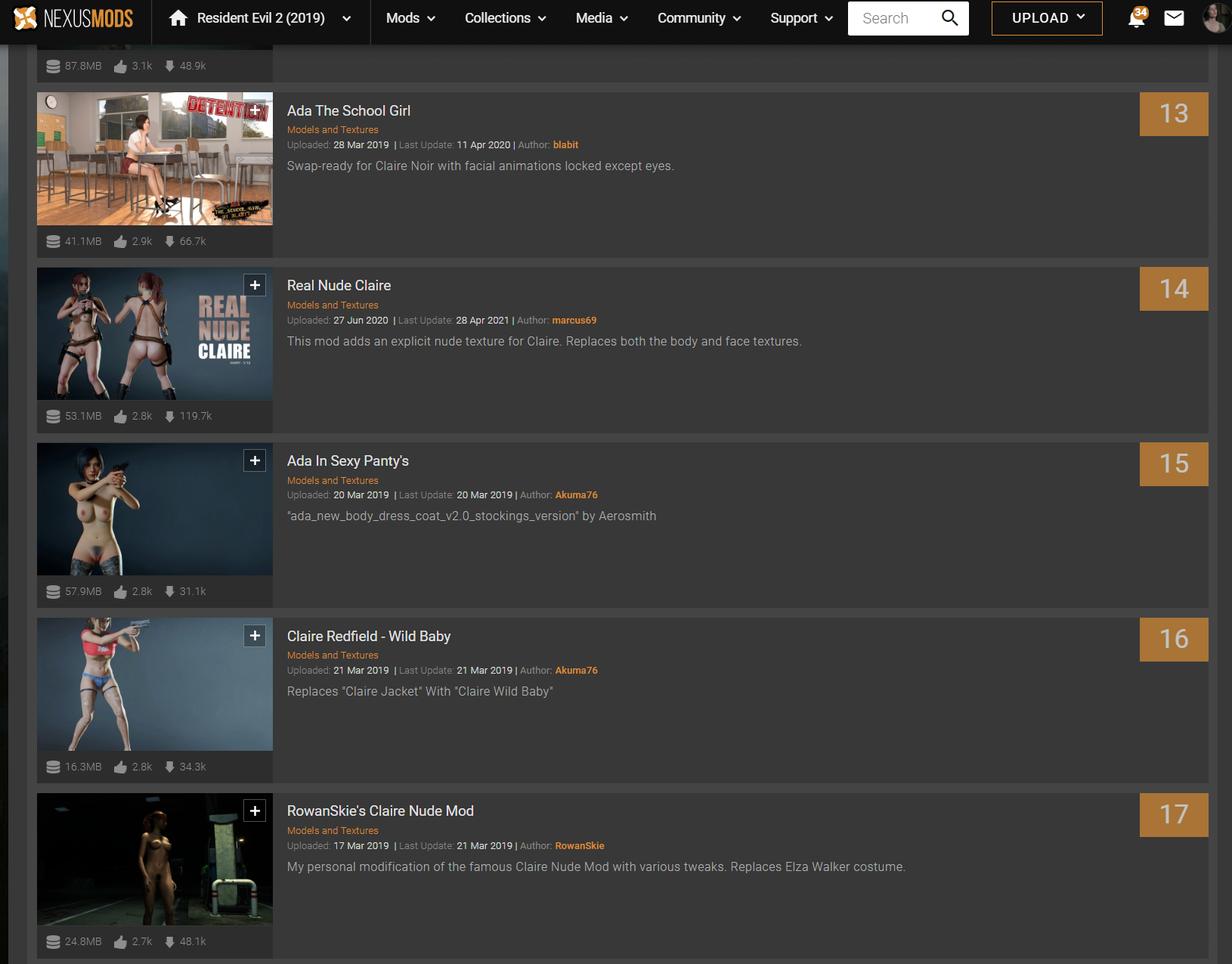Click downloads arrow icon showing 34.3k

[169, 767]
